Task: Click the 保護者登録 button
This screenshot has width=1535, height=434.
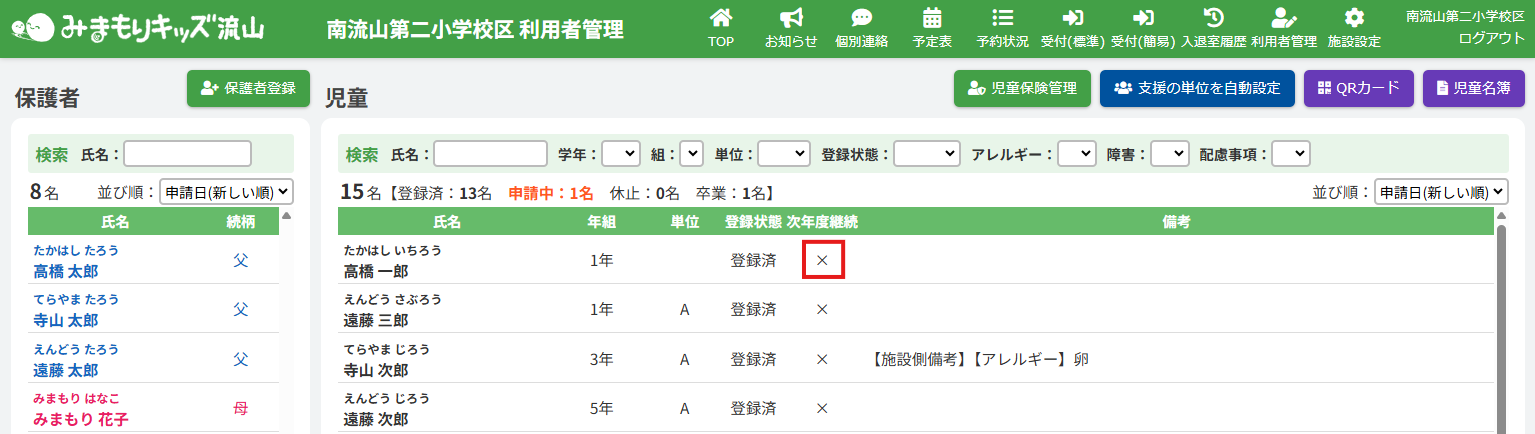Action: pos(248,88)
